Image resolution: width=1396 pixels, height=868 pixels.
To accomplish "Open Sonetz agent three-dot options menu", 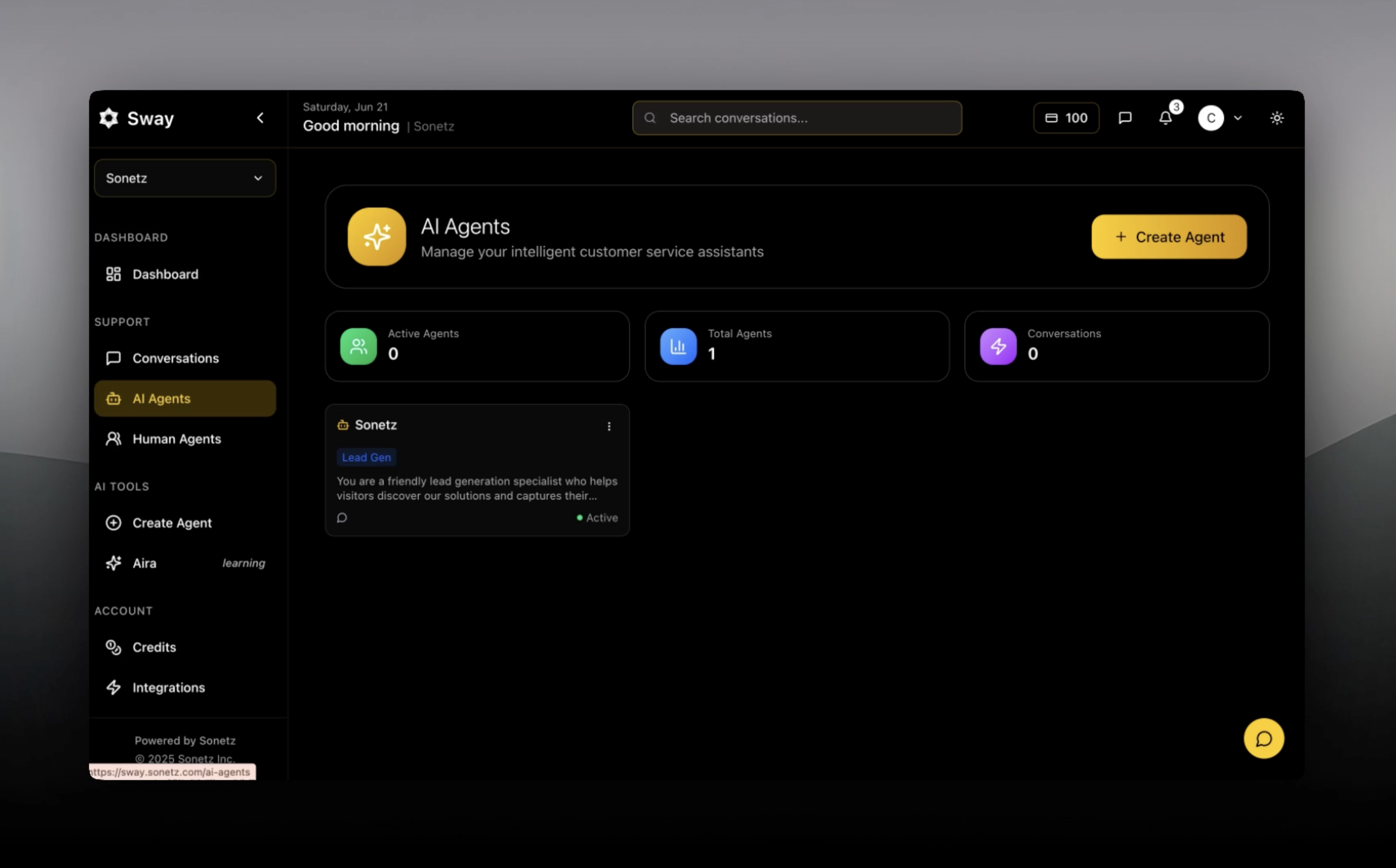I will click(609, 426).
